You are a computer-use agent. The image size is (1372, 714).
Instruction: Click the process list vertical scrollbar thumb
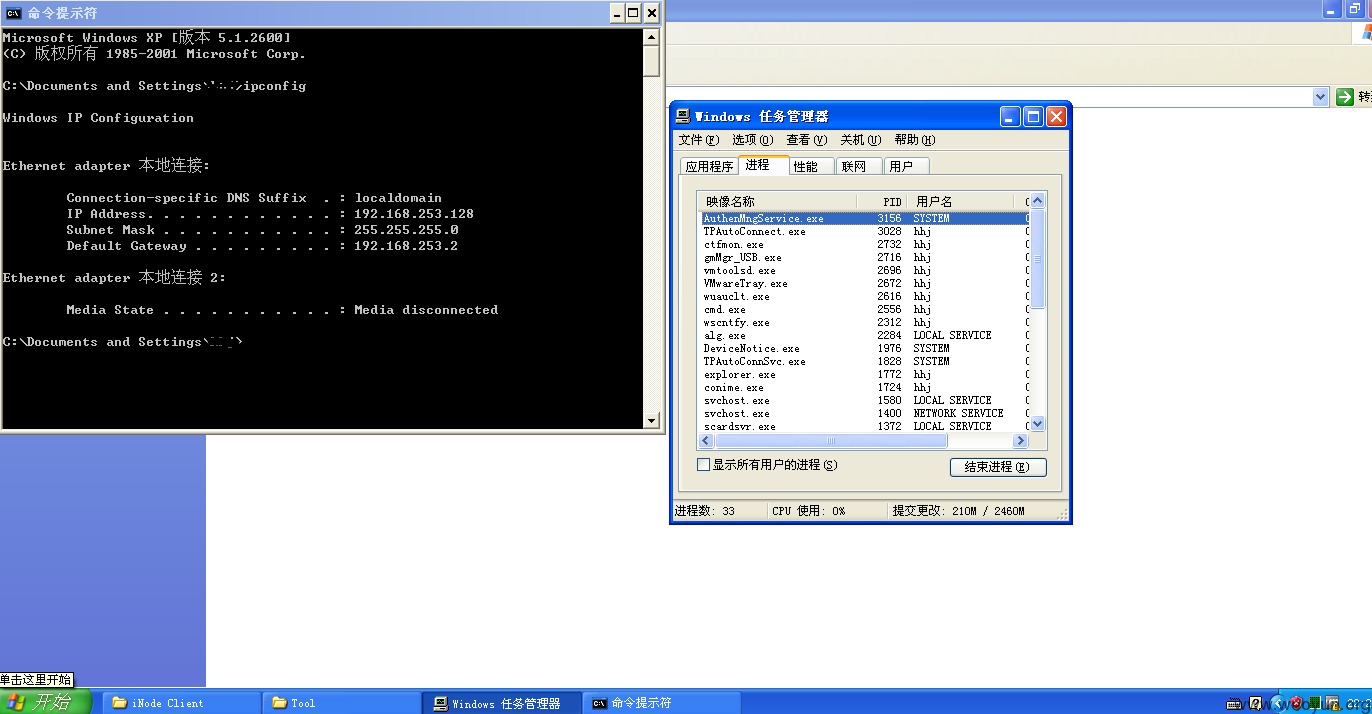[x=1037, y=259]
